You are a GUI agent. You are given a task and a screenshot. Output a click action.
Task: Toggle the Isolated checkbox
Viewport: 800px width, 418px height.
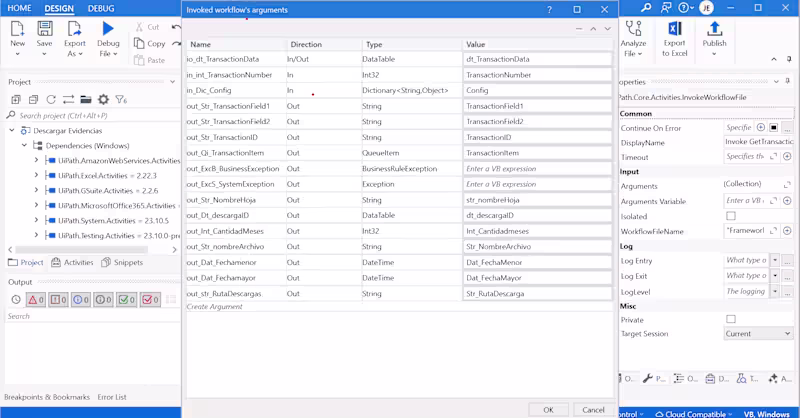coord(731,216)
